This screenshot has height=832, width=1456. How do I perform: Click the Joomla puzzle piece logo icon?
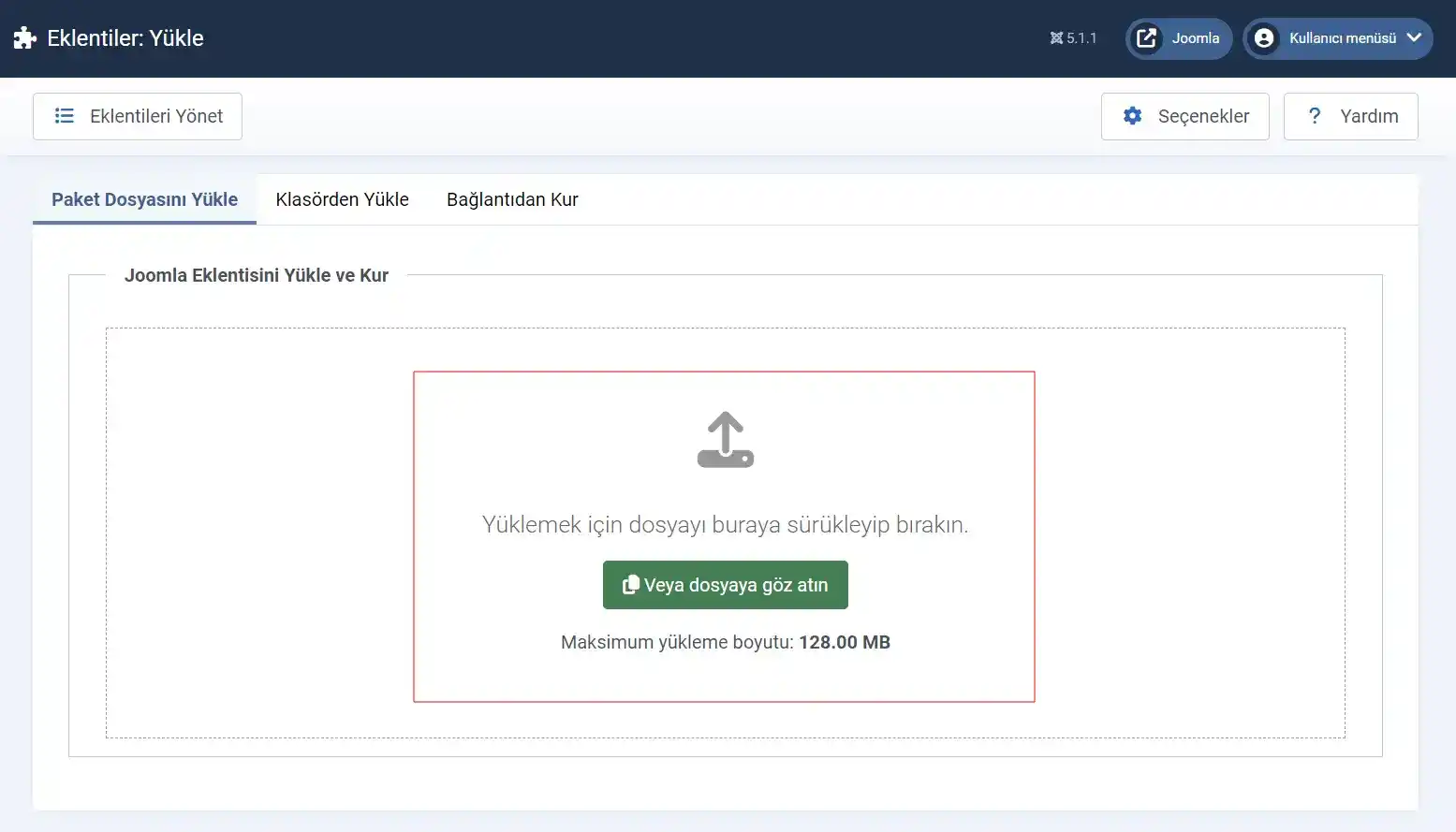[x=23, y=38]
